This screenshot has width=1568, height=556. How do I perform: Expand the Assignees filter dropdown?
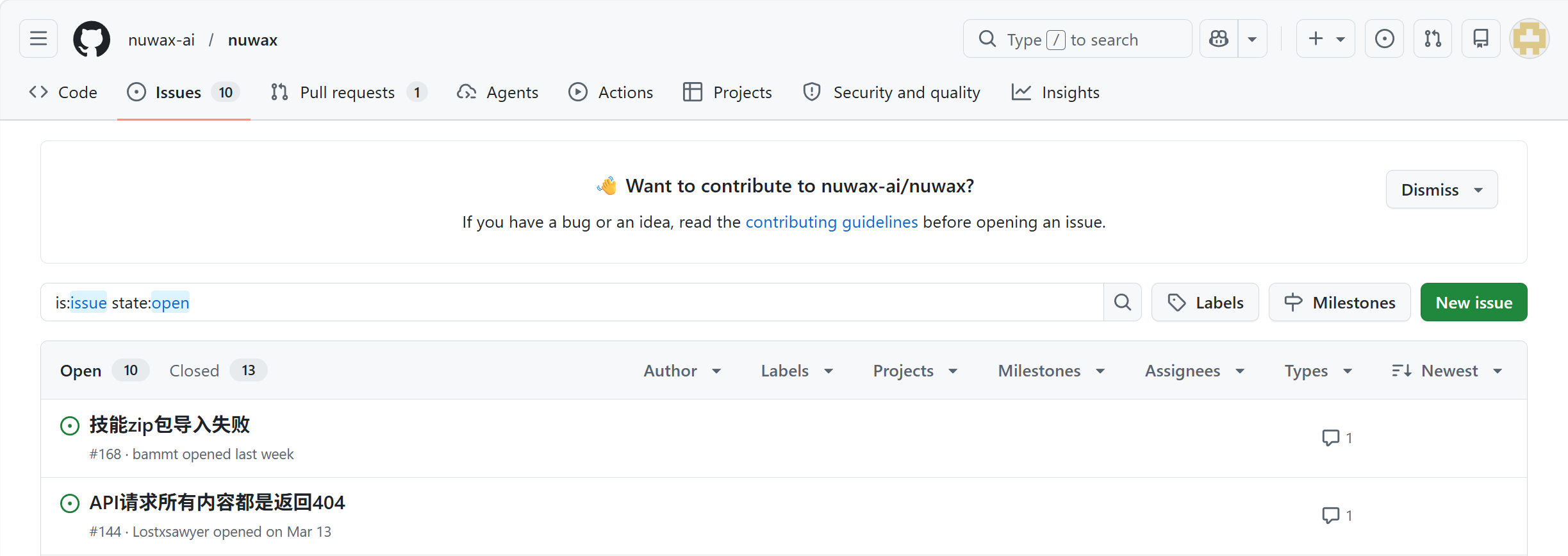[1195, 371]
